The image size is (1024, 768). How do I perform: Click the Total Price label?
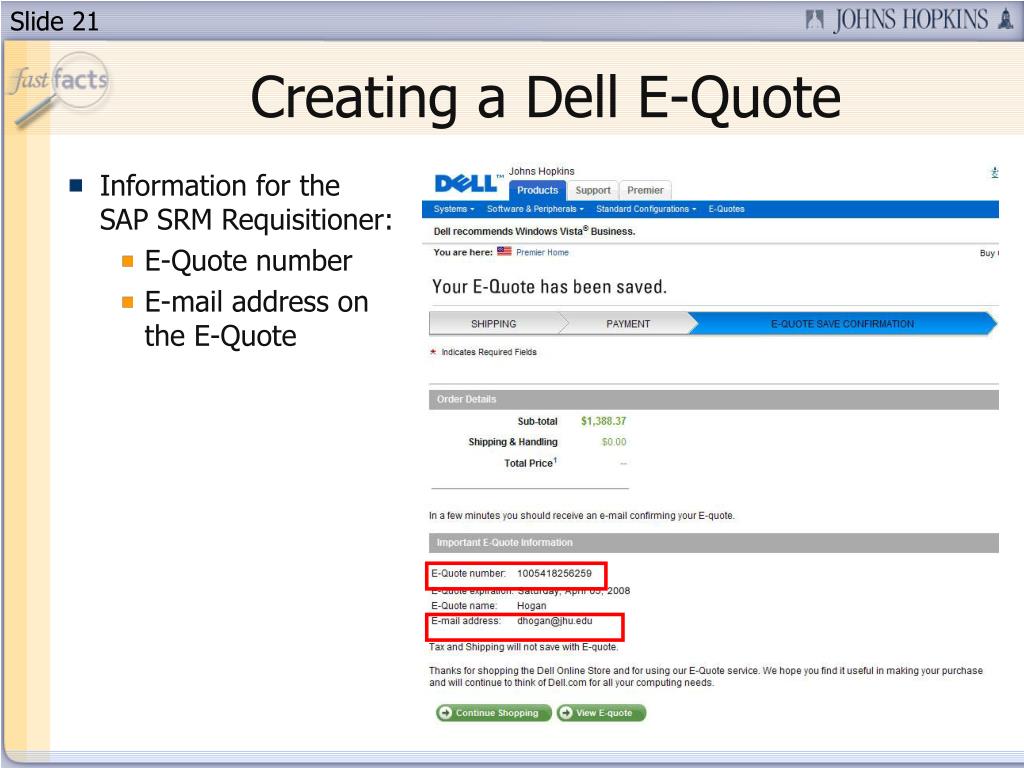click(530, 462)
